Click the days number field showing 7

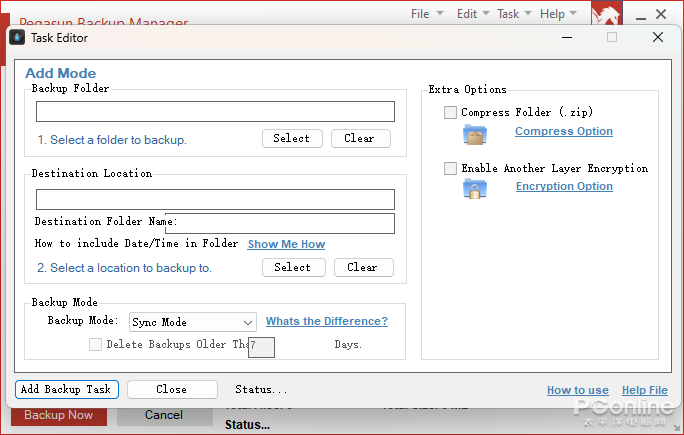[261, 347]
